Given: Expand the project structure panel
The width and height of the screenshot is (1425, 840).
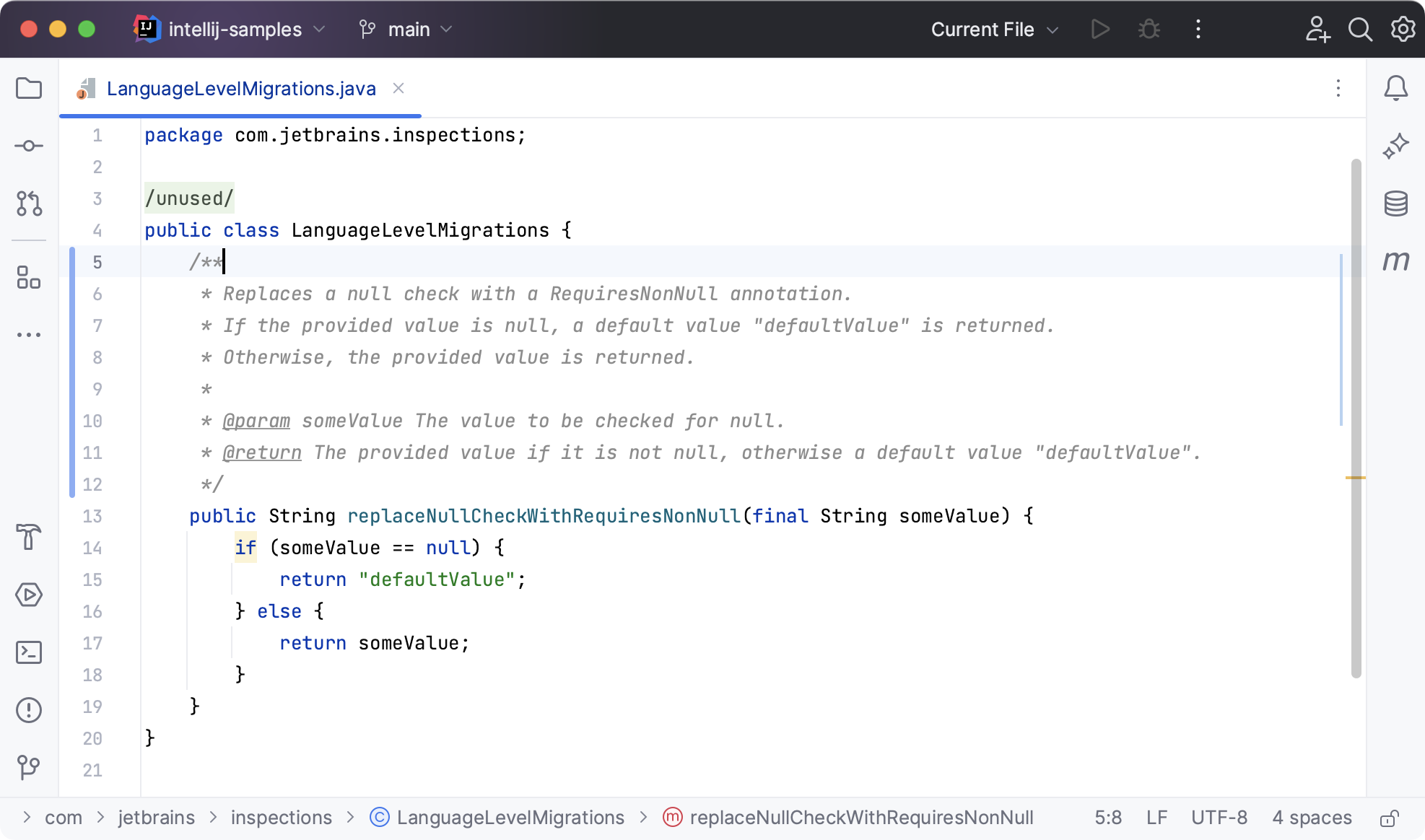Looking at the screenshot, I should (28, 89).
